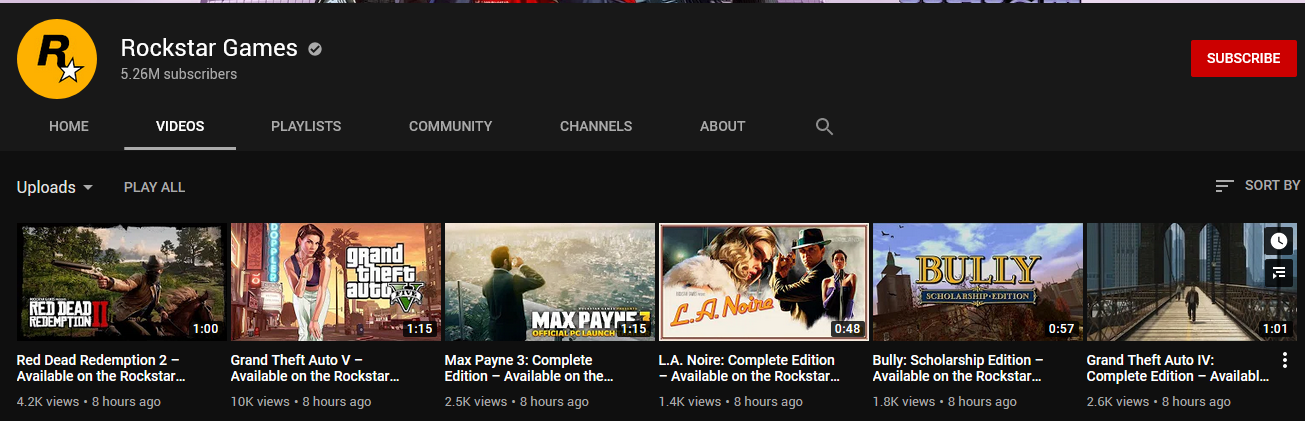Image resolution: width=1305 pixels, height=421 pixels.
Task: Click the 2.6K views text under GTA IV
Action: coord(1118,402)
